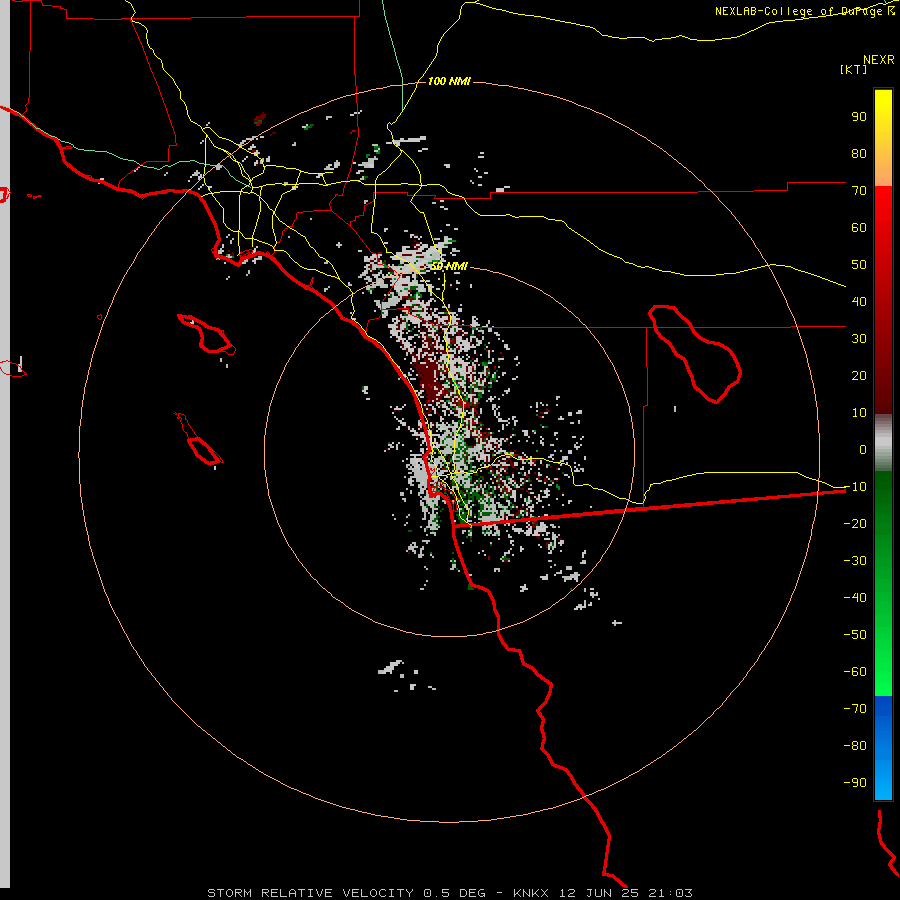Image resolution: width=900 pixels, height=900 pixels.
Task: Click the NEXLAB-College of DuPage credit text
Action: [800, 11]
